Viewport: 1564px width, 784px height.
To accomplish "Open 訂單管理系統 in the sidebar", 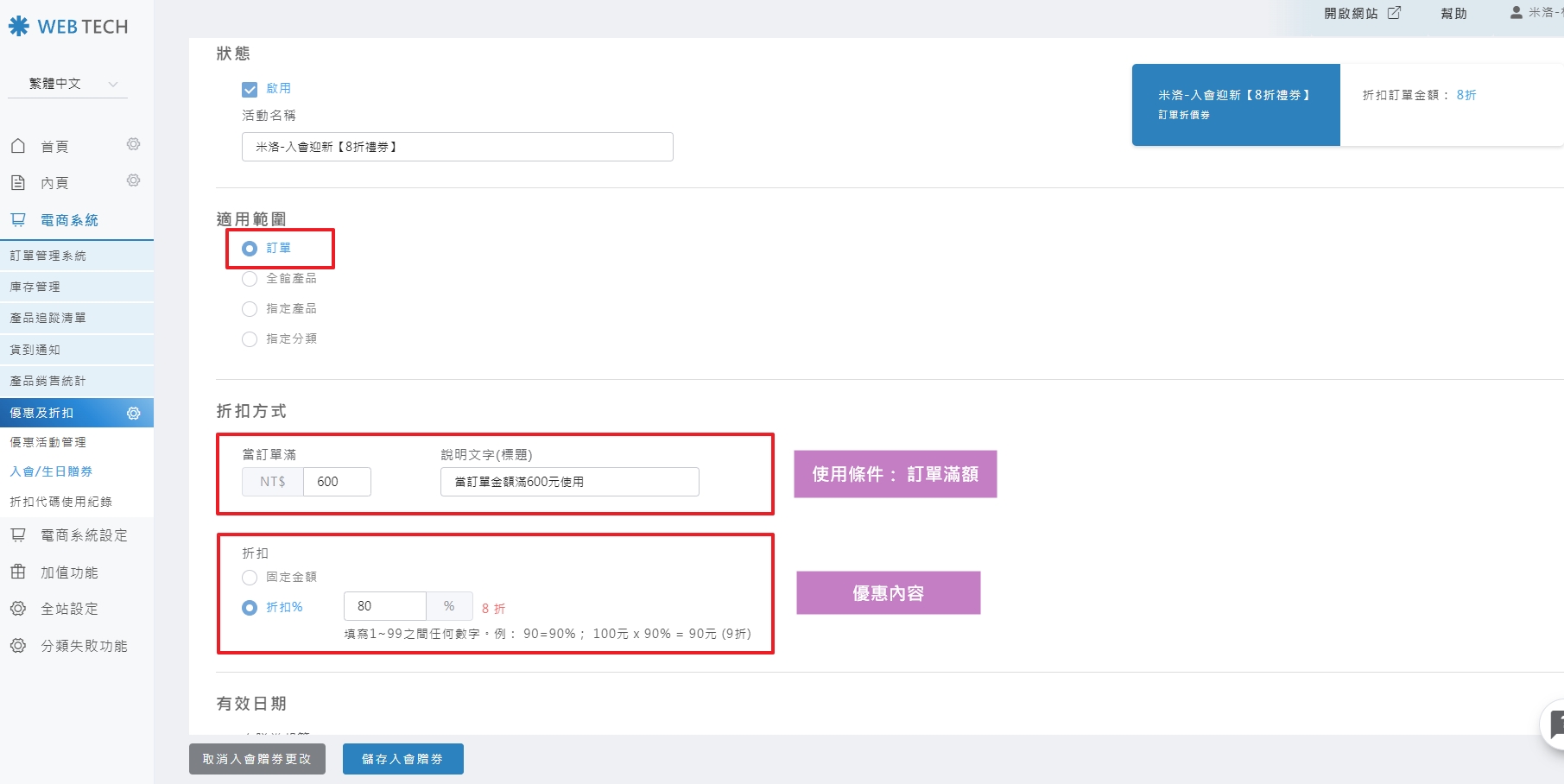I will coord(48,256).
